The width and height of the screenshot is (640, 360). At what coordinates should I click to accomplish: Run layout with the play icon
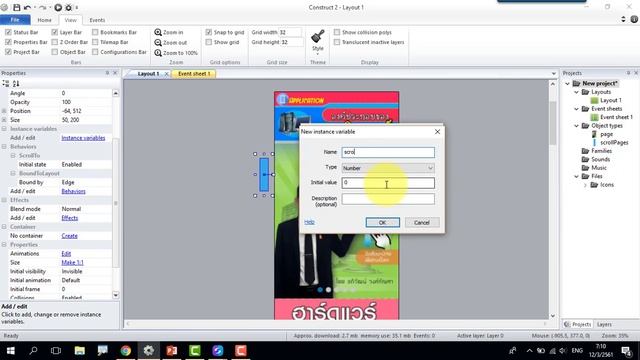58,7
